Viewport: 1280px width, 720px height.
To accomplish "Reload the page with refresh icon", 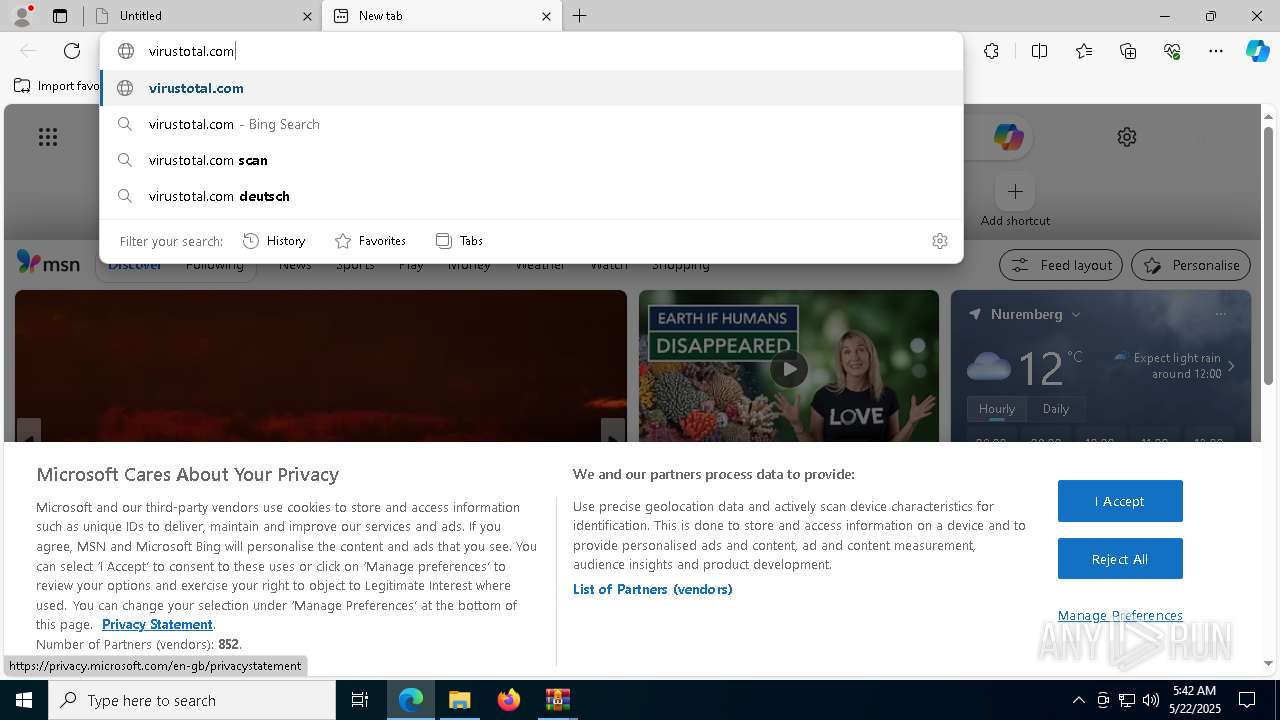I will tap(72, 51).
